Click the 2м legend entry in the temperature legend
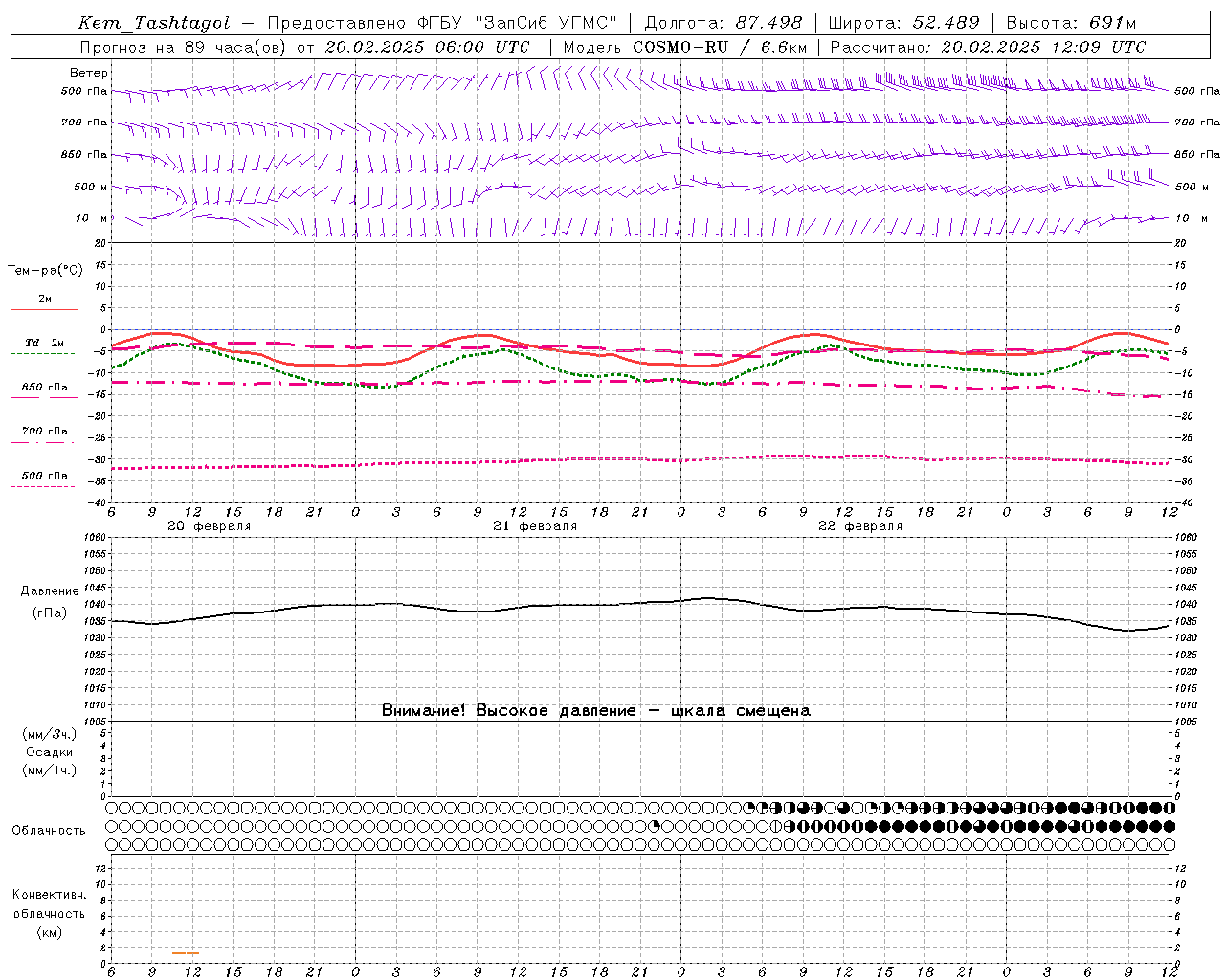The width and height of the screenshot is (1225, 980). [45, 300]
